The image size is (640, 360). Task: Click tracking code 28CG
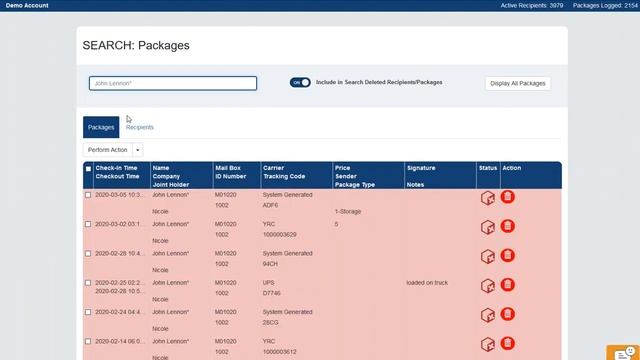270,322
